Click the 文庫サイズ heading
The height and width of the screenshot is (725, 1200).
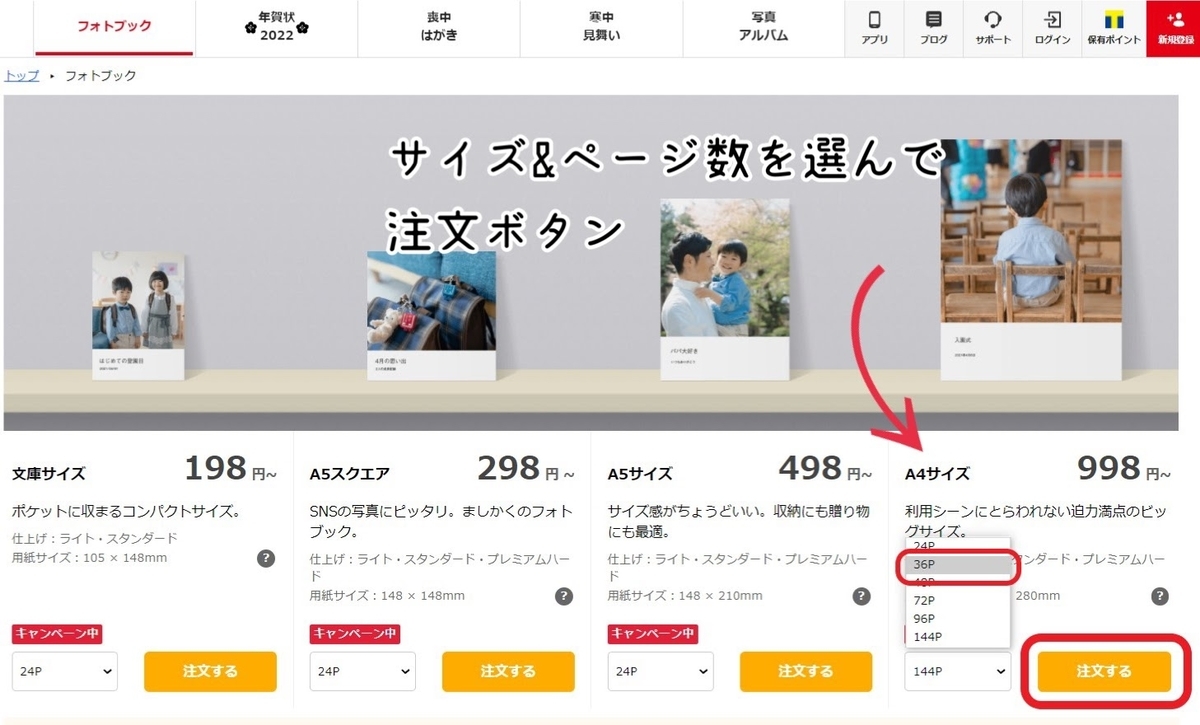tap(49, 474)
